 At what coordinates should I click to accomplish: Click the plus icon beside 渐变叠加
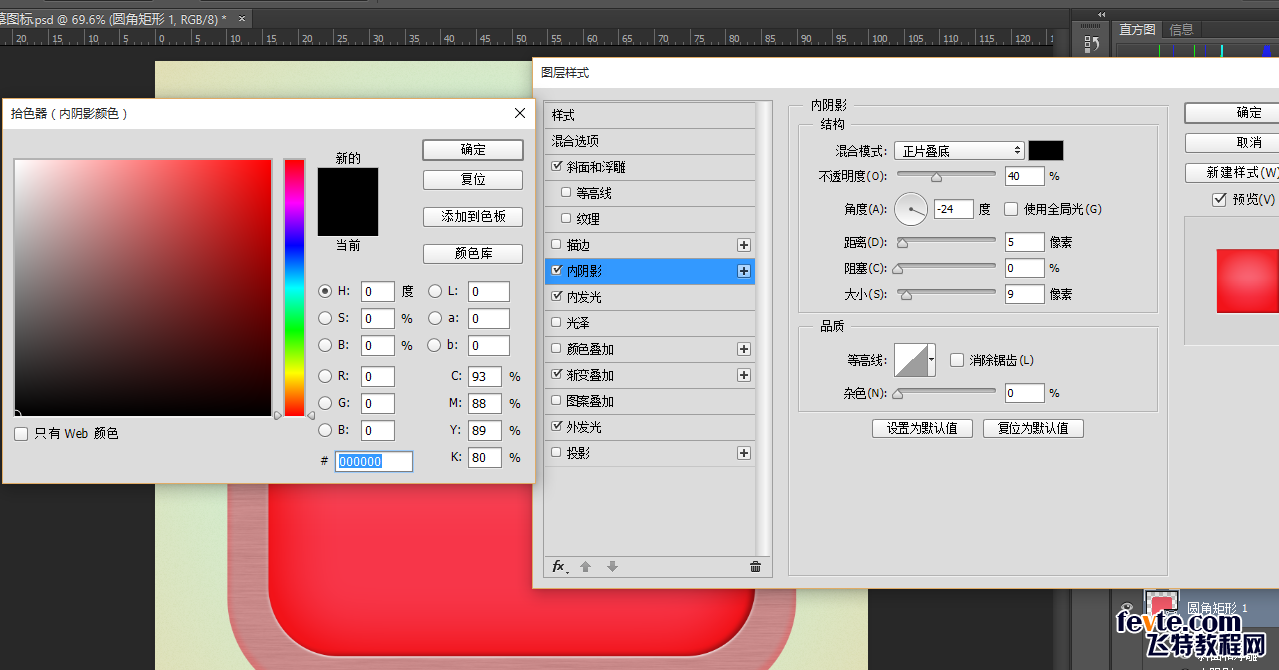click(743, 375)
